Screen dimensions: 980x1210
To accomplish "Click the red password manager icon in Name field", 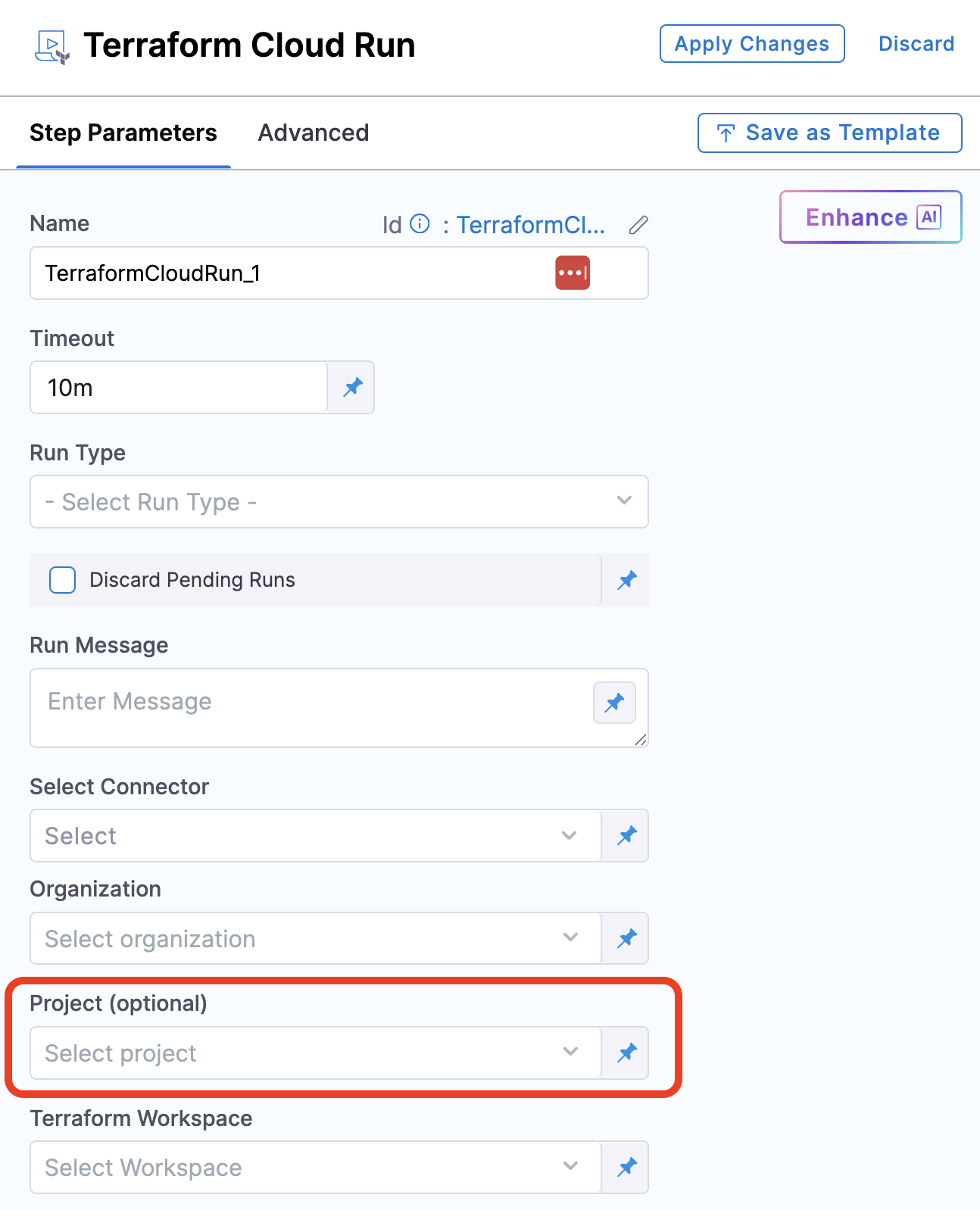I will pos(573,273).
